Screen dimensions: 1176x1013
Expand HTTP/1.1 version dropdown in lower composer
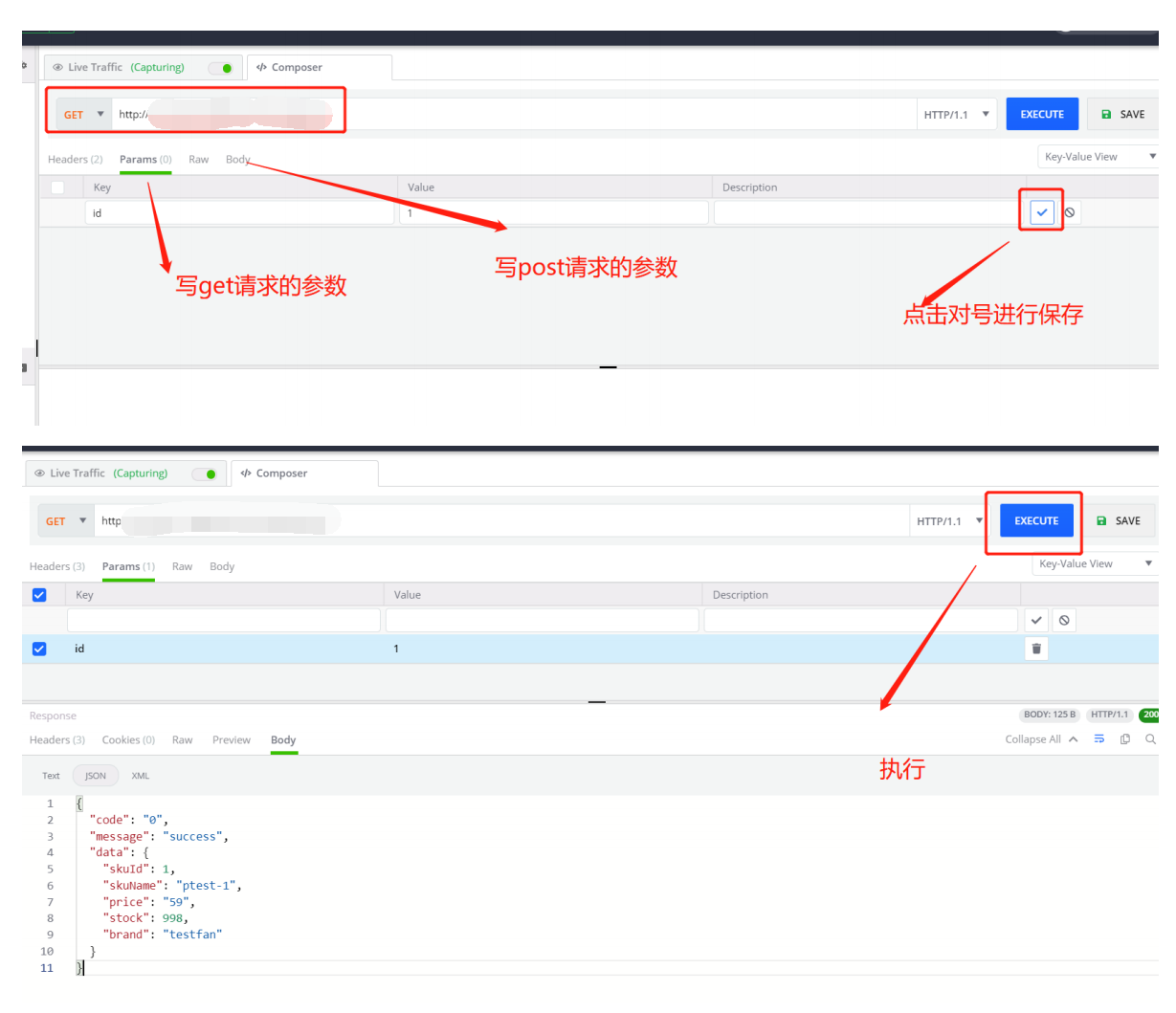tap(949, 521)
